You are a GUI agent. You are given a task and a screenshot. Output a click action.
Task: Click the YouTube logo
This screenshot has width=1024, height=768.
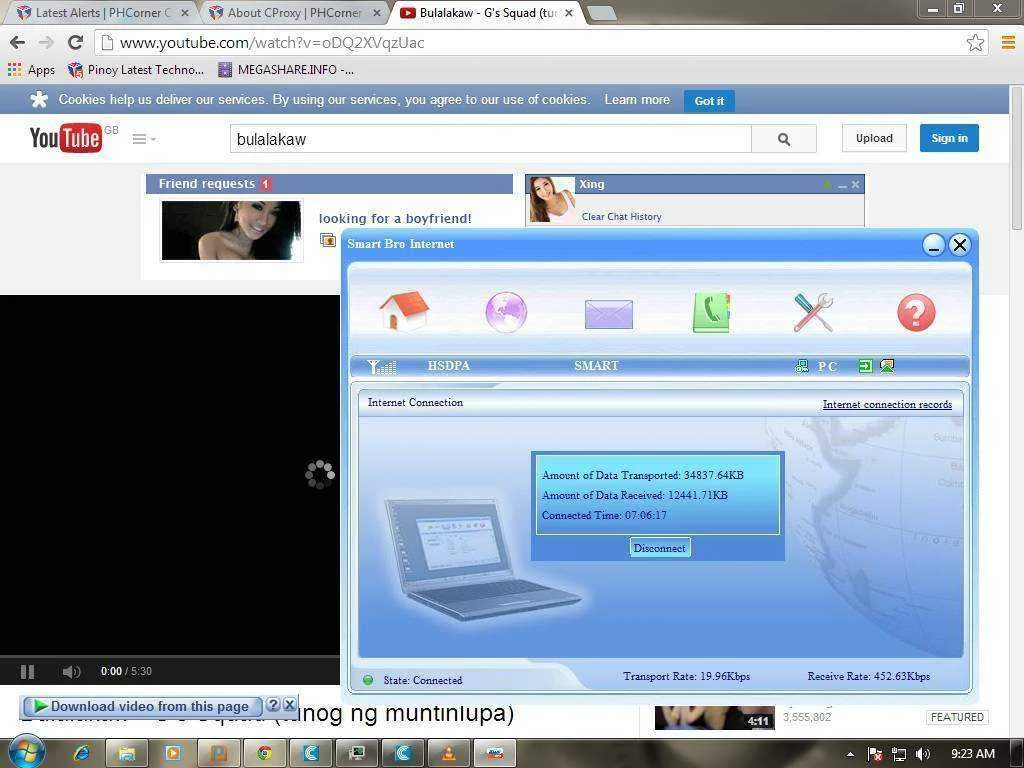point(66,138)
